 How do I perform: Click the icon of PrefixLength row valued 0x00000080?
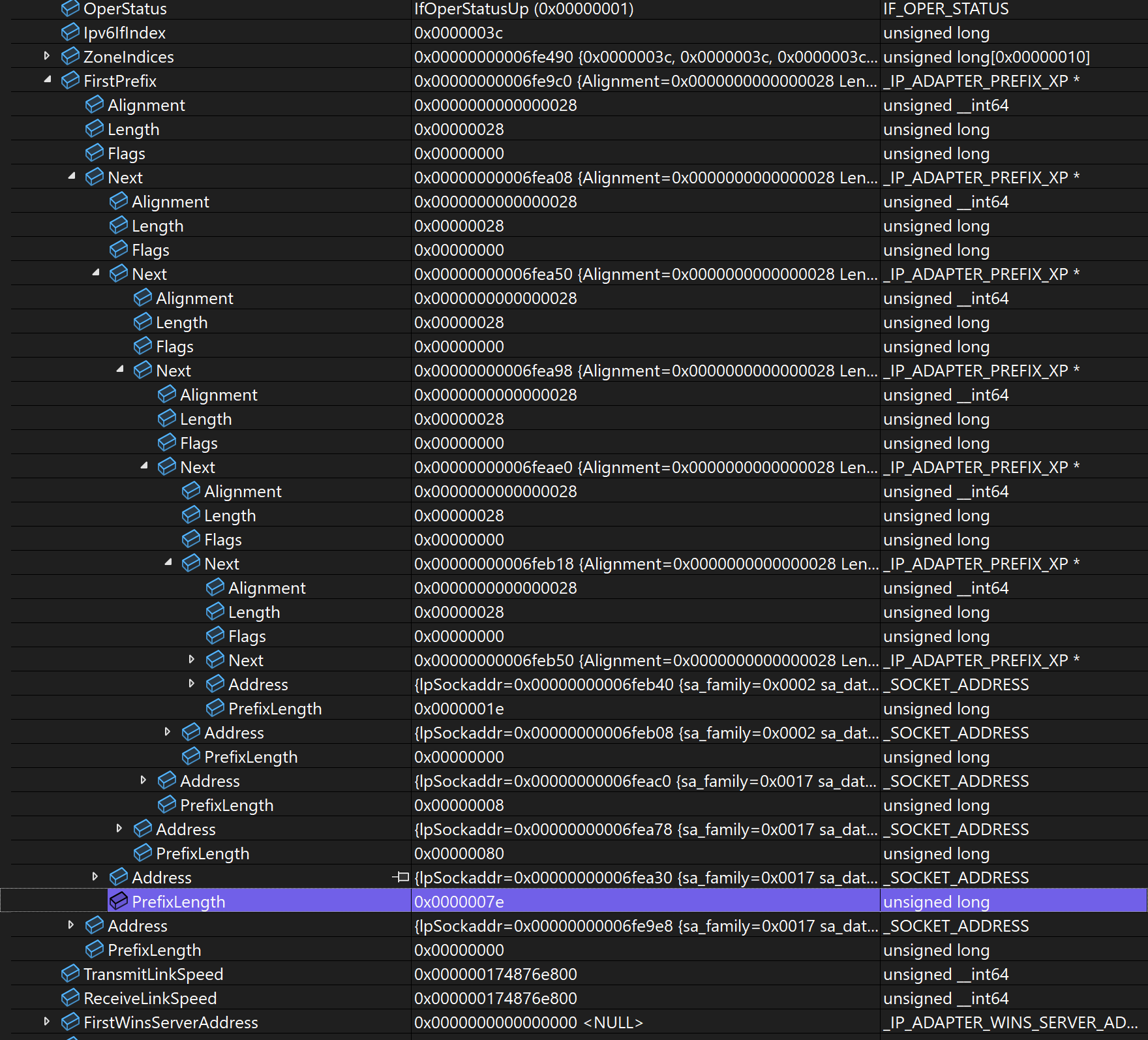(143, 853)
